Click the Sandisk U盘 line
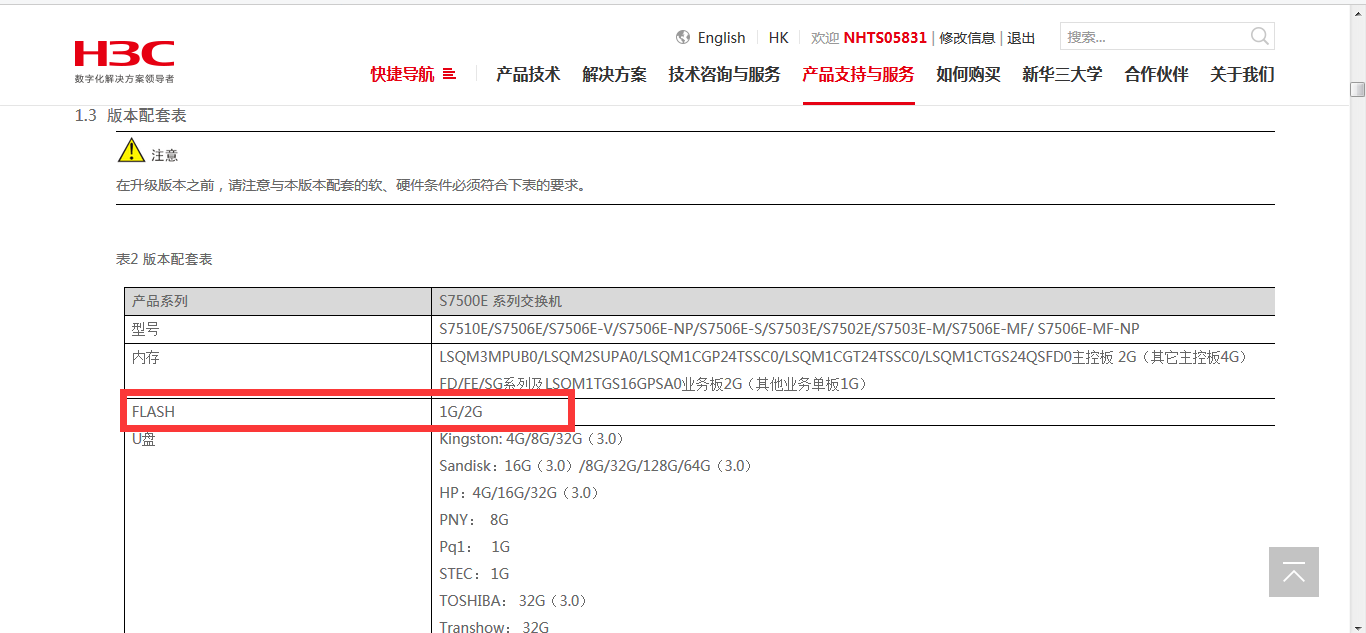Screen dimensions: 1366x633 (595, 466)
